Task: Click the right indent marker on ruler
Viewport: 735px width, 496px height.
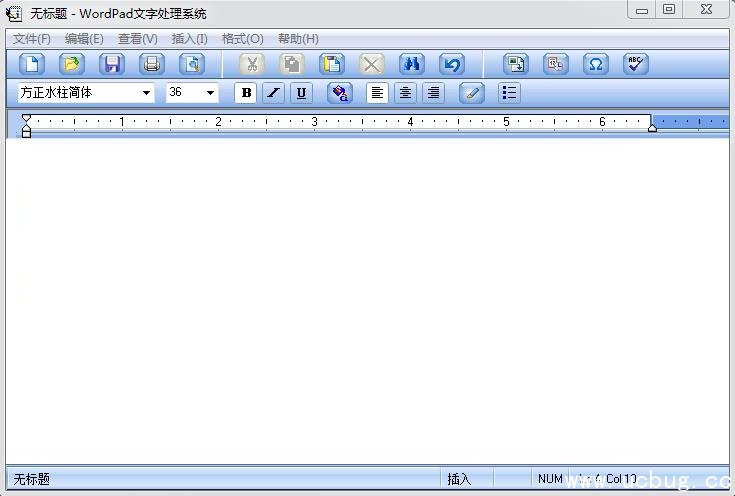Action: pyautogui.click(x=652, y=128)
